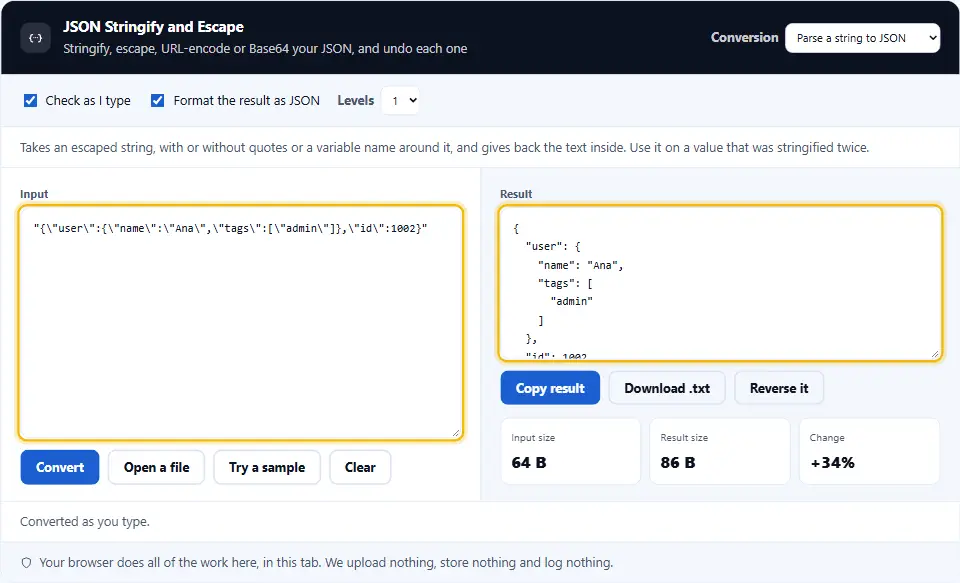Screen dimensions: 960x583
Task: Click Download .txt button
Action: (667, 388)
